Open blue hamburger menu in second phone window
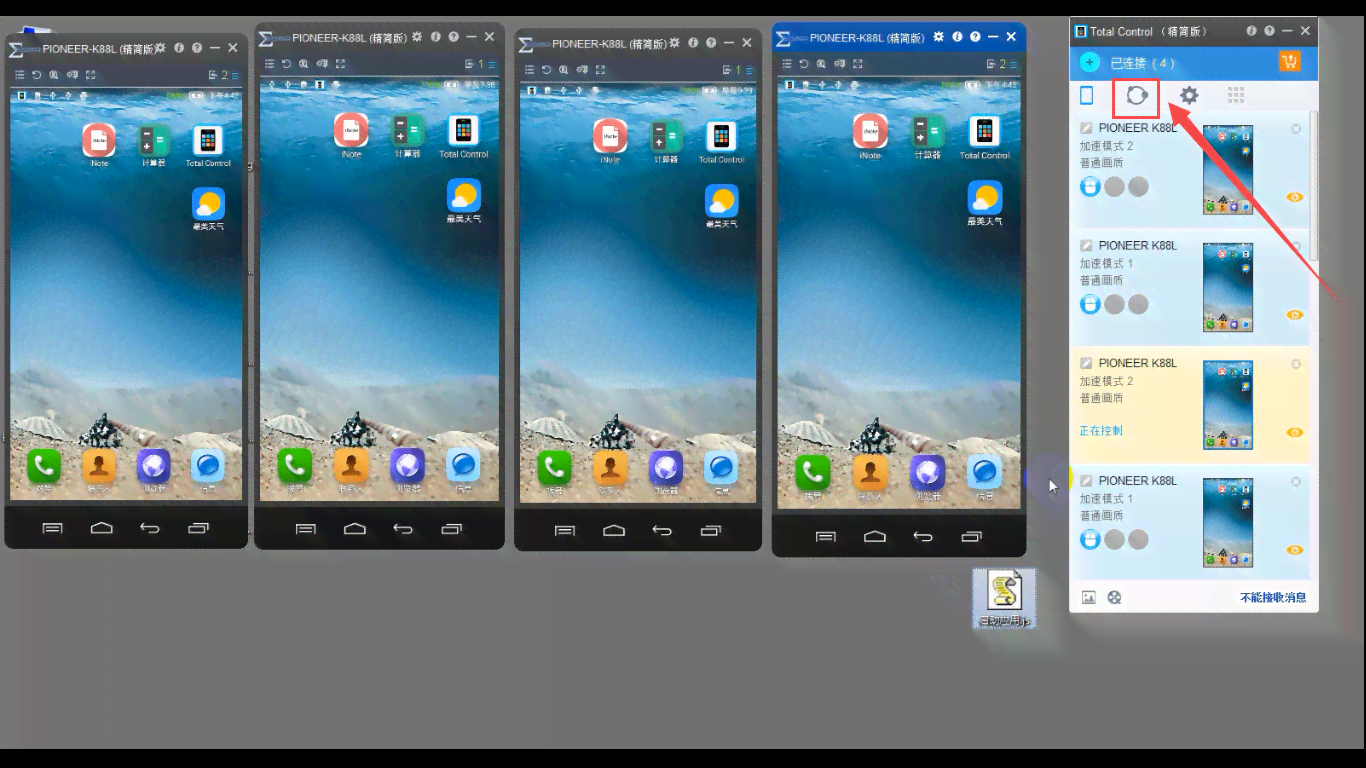1366x768 pixels. coord(493,64)
